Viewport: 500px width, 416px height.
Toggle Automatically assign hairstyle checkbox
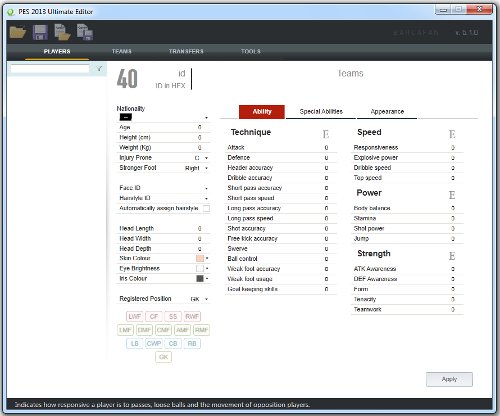[x=206, y=208]
